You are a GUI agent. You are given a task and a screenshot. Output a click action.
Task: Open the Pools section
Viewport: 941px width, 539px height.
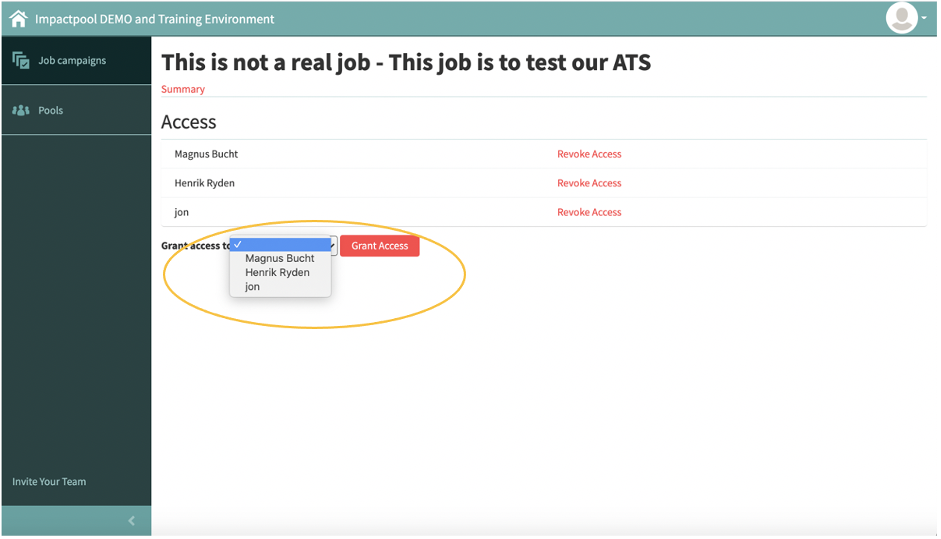tap(76, 110)
